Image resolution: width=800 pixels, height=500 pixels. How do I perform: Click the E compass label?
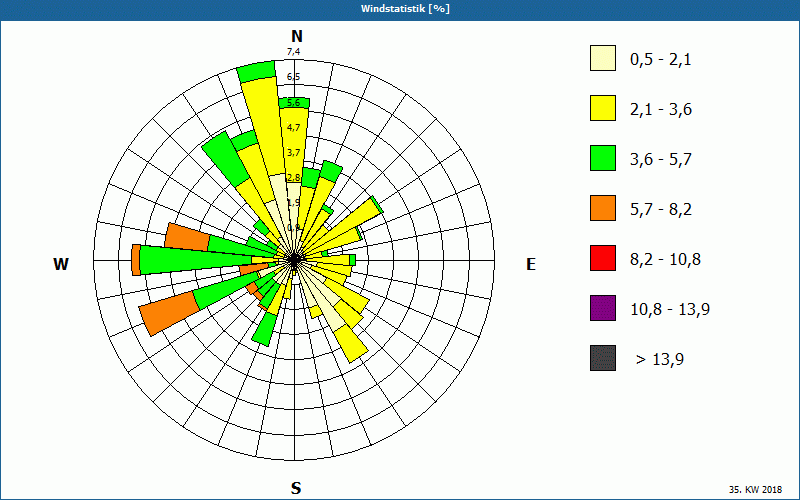pyautogui.click(x=531, y=264)
